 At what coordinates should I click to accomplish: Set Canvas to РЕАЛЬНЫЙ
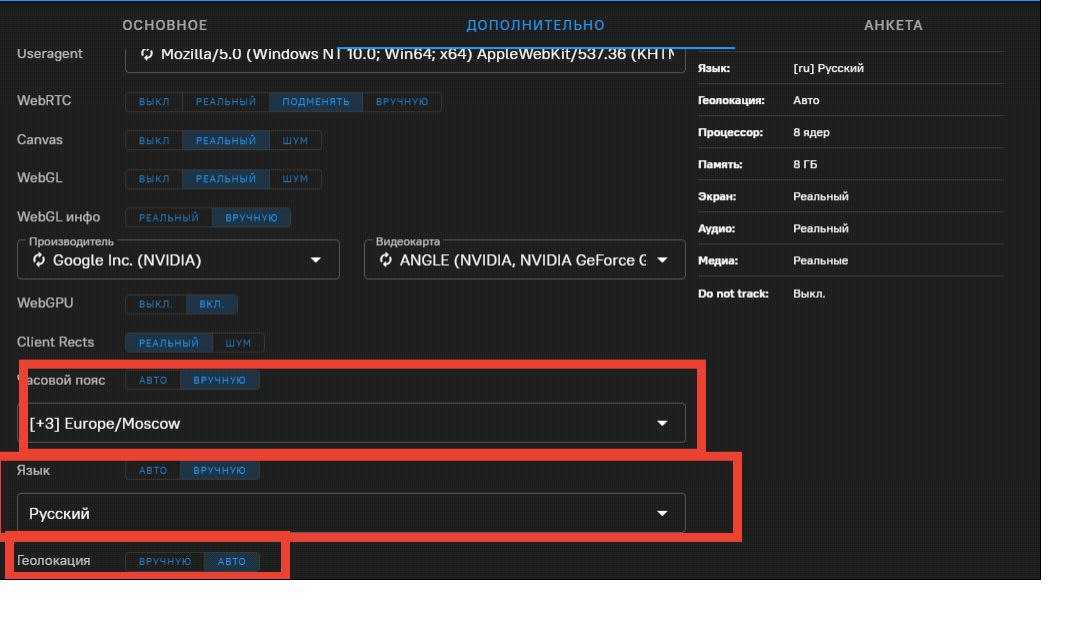[x=226, y=140]
